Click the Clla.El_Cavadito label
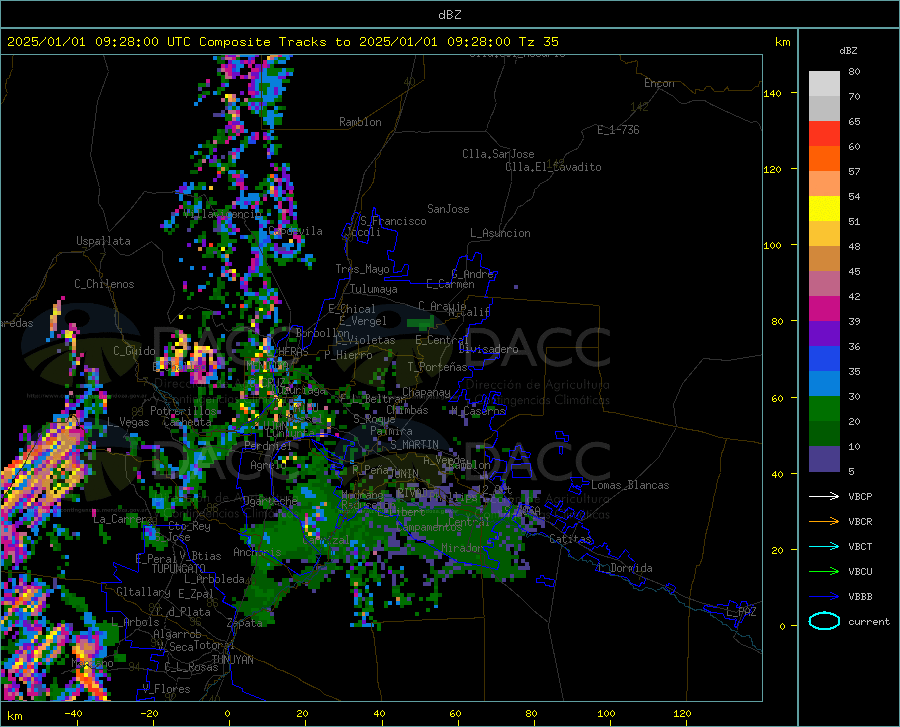Viewport: 900px width, 727px height. coord(553,167)
